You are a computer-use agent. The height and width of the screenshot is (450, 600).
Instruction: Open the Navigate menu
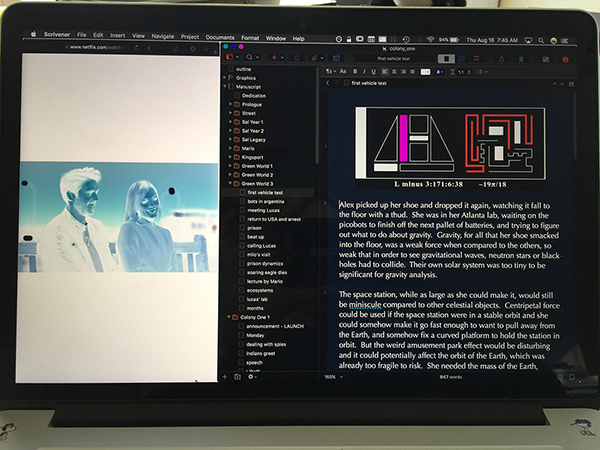[x=163, y=36]
